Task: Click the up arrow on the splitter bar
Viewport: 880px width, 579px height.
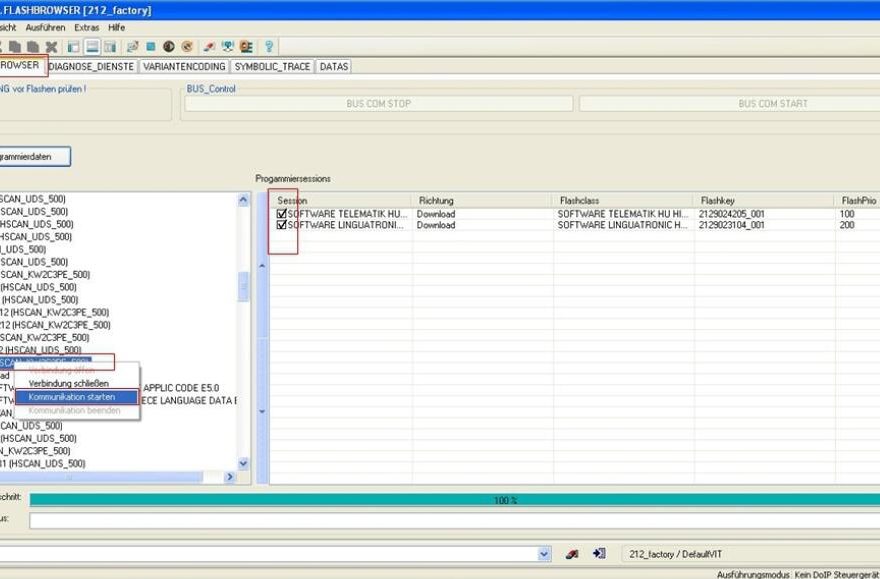Action: click(262, 266)
